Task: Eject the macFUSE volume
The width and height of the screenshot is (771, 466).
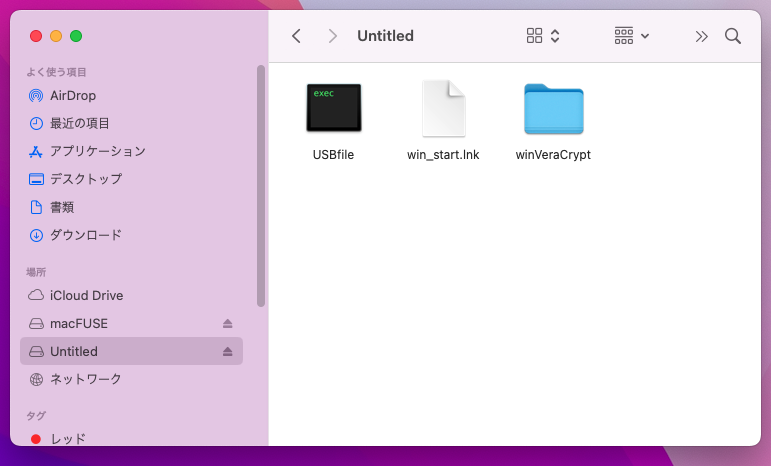Action: (x=227, y=324)
